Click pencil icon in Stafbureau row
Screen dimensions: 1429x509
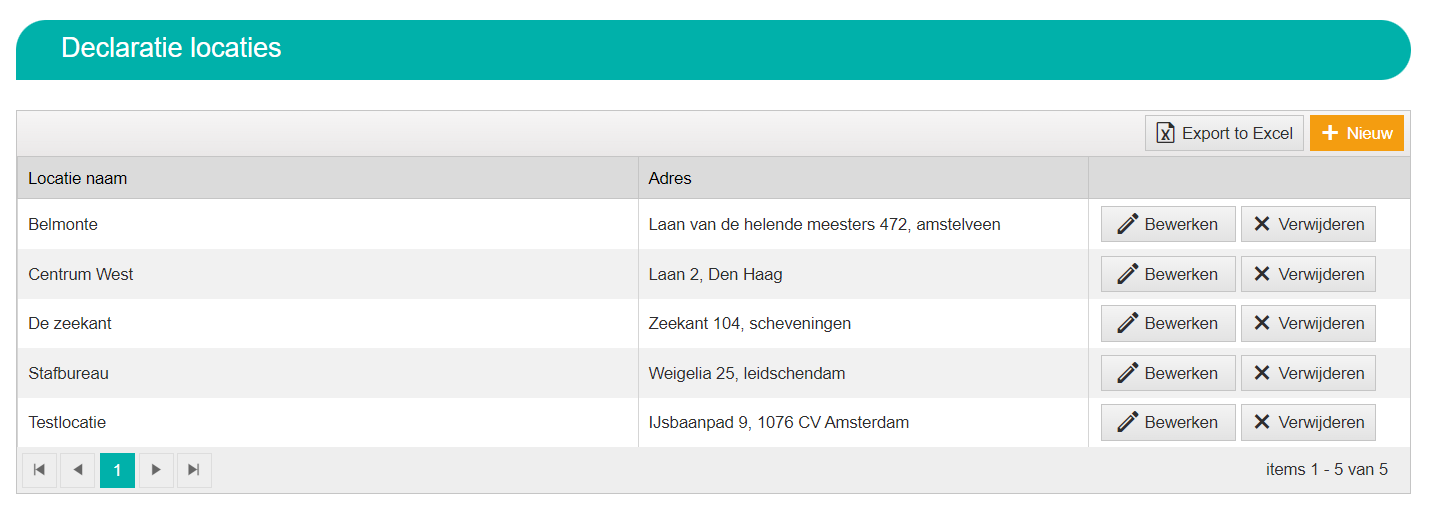1128,373
